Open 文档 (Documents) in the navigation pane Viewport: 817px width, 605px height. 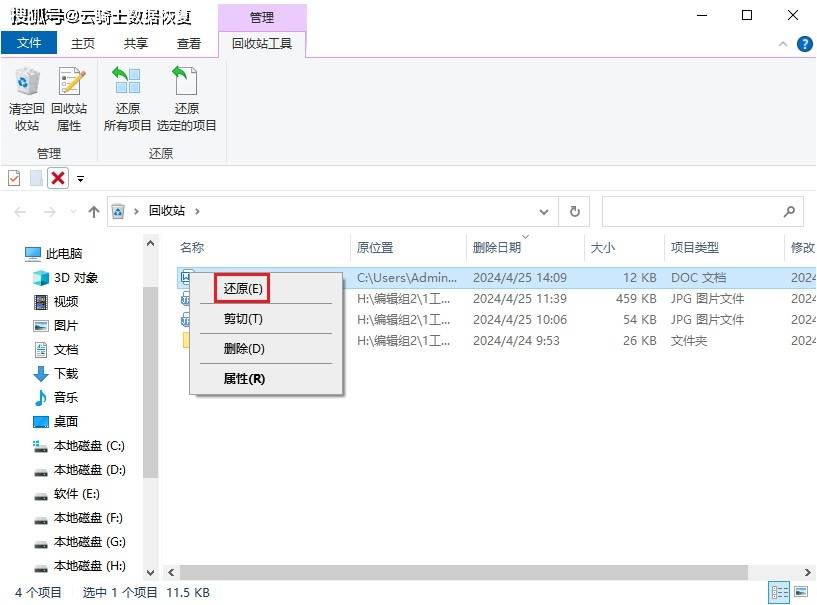56,350
